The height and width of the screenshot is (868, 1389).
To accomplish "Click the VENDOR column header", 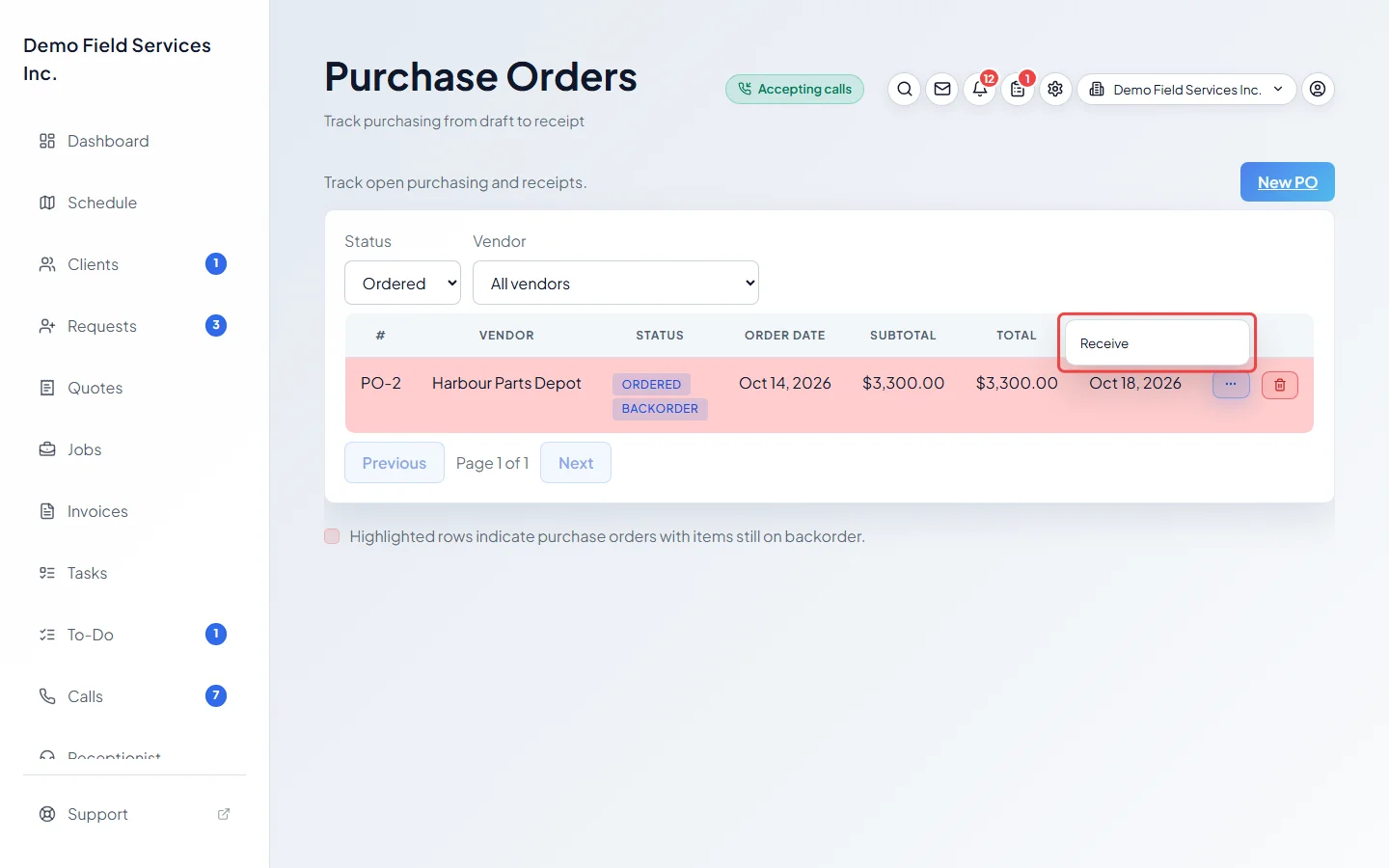I will 506,336.
